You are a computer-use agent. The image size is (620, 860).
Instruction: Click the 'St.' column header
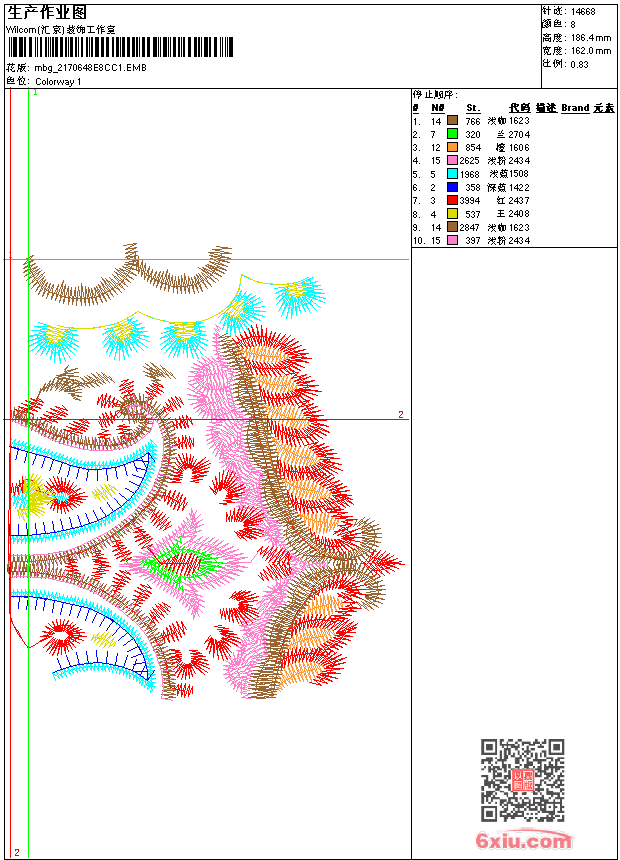(x=473, y=108)
